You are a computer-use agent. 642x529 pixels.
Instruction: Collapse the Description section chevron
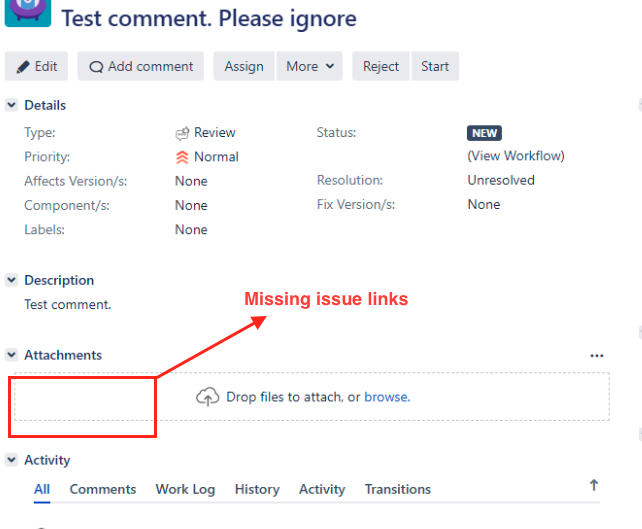[x=11, y=280]
